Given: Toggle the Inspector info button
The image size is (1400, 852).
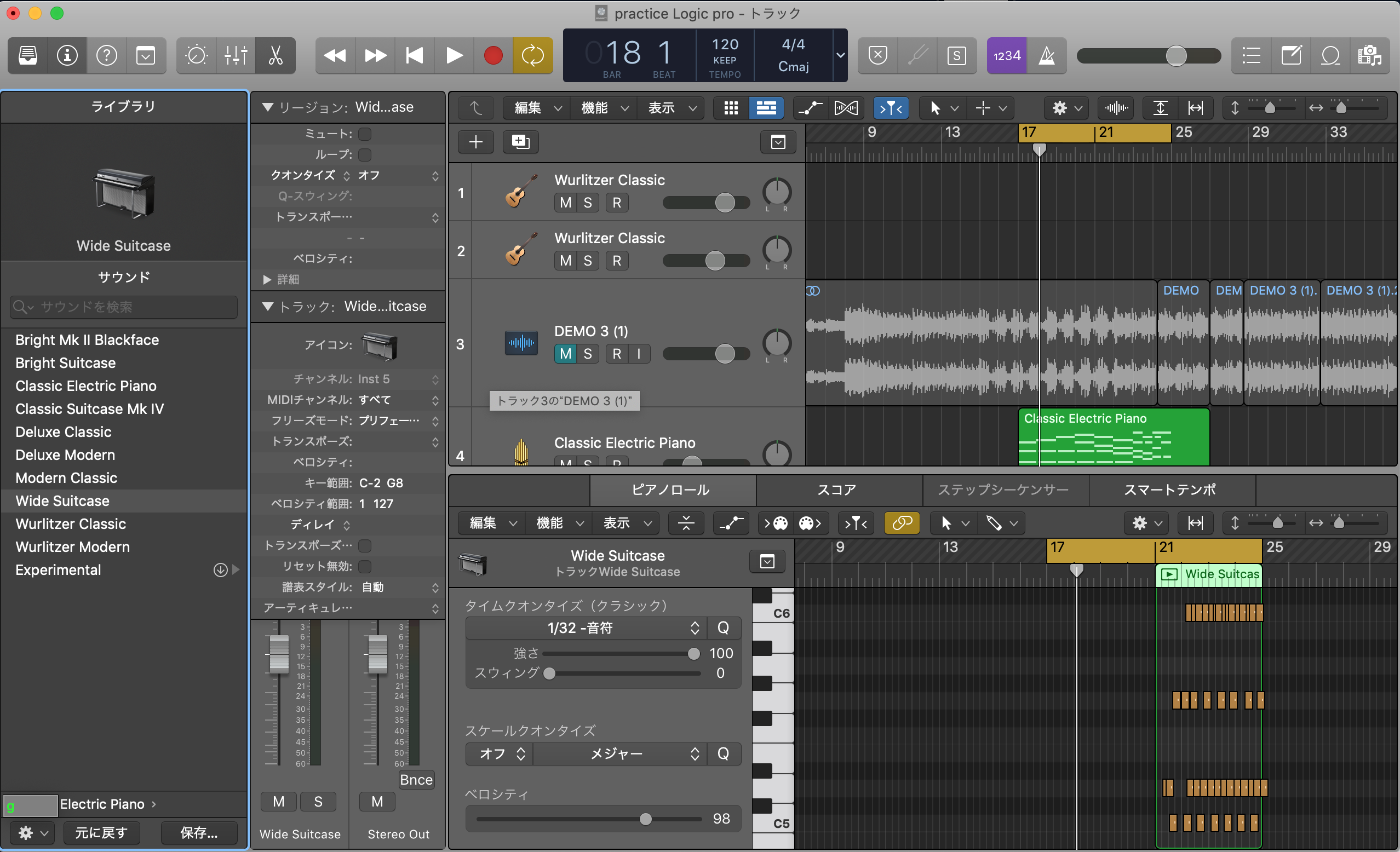Looking at the screenshot, I should tap(67, 56).
